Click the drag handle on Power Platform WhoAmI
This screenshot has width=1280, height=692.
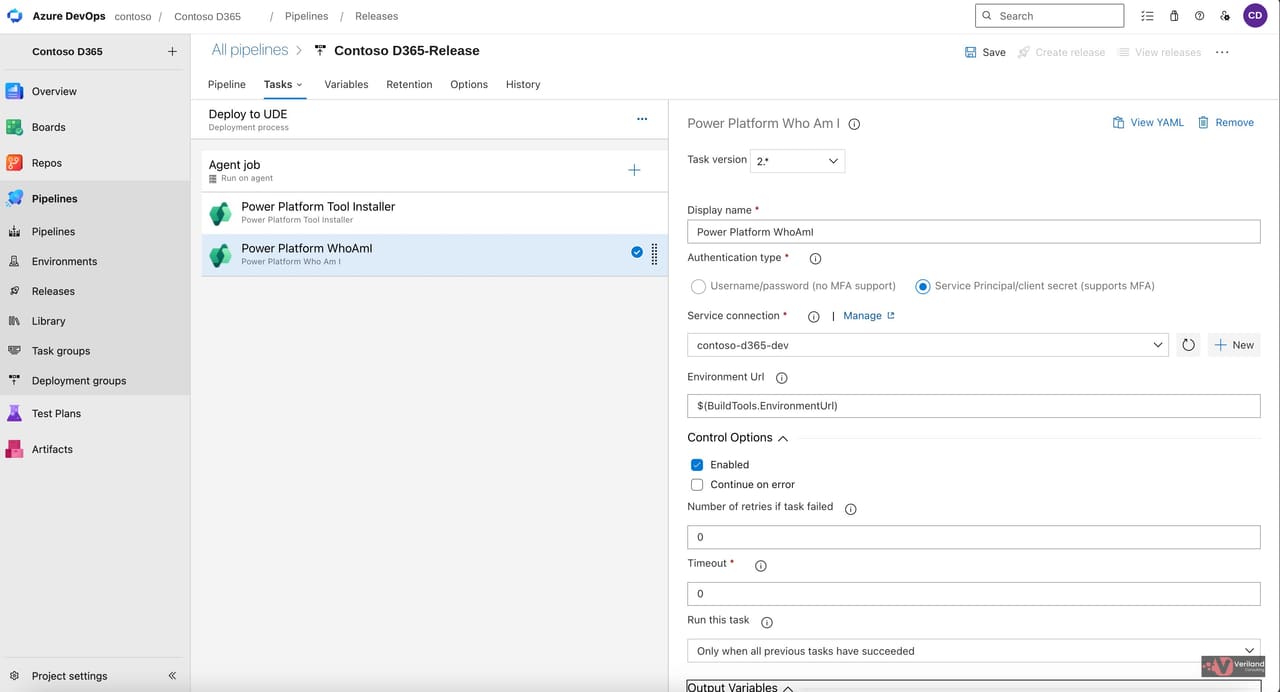(654, 254)
